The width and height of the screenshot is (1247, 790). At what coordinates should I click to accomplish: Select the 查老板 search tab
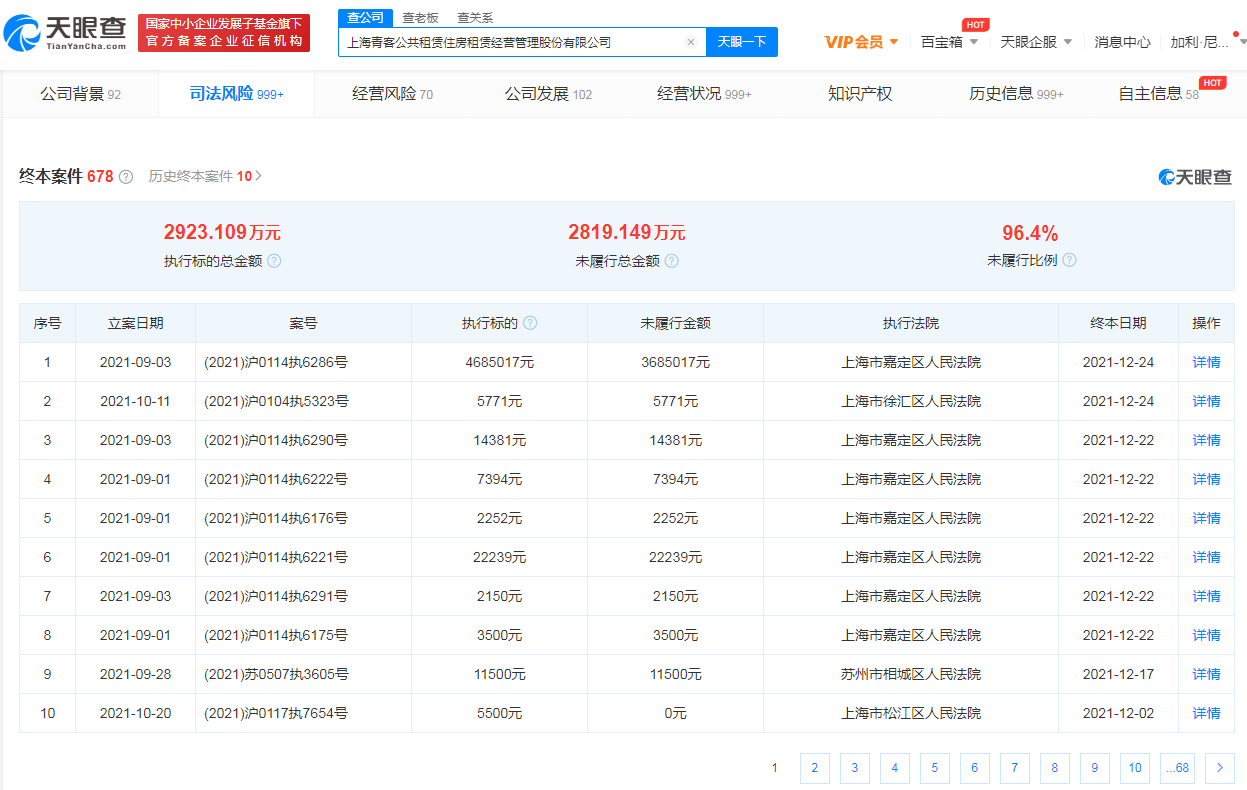(x=420, y=18)
